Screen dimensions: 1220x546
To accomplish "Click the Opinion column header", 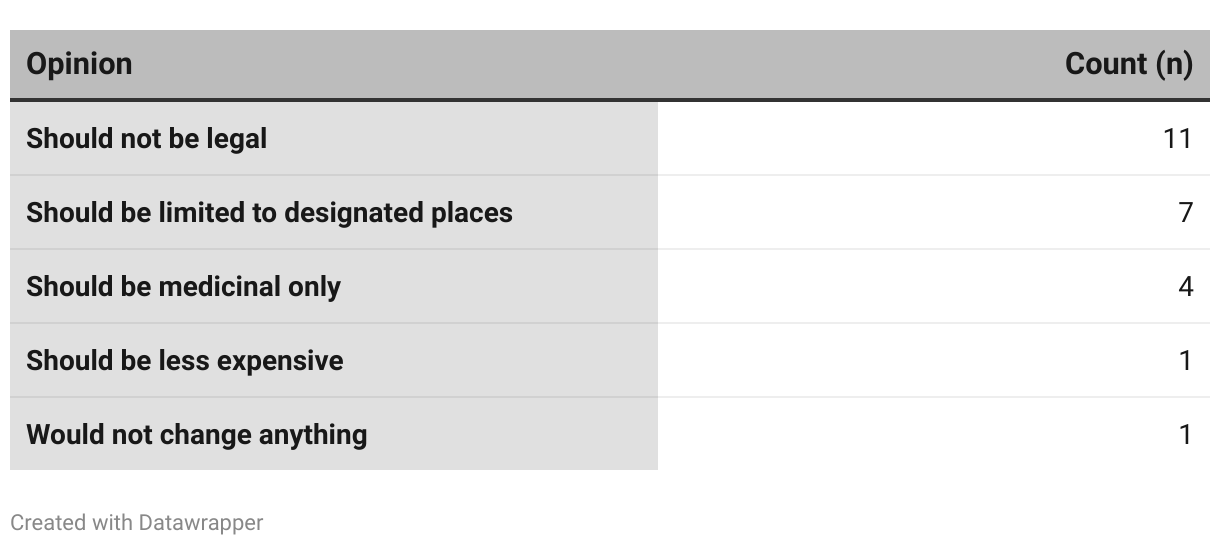I will [x=79, y=64].
